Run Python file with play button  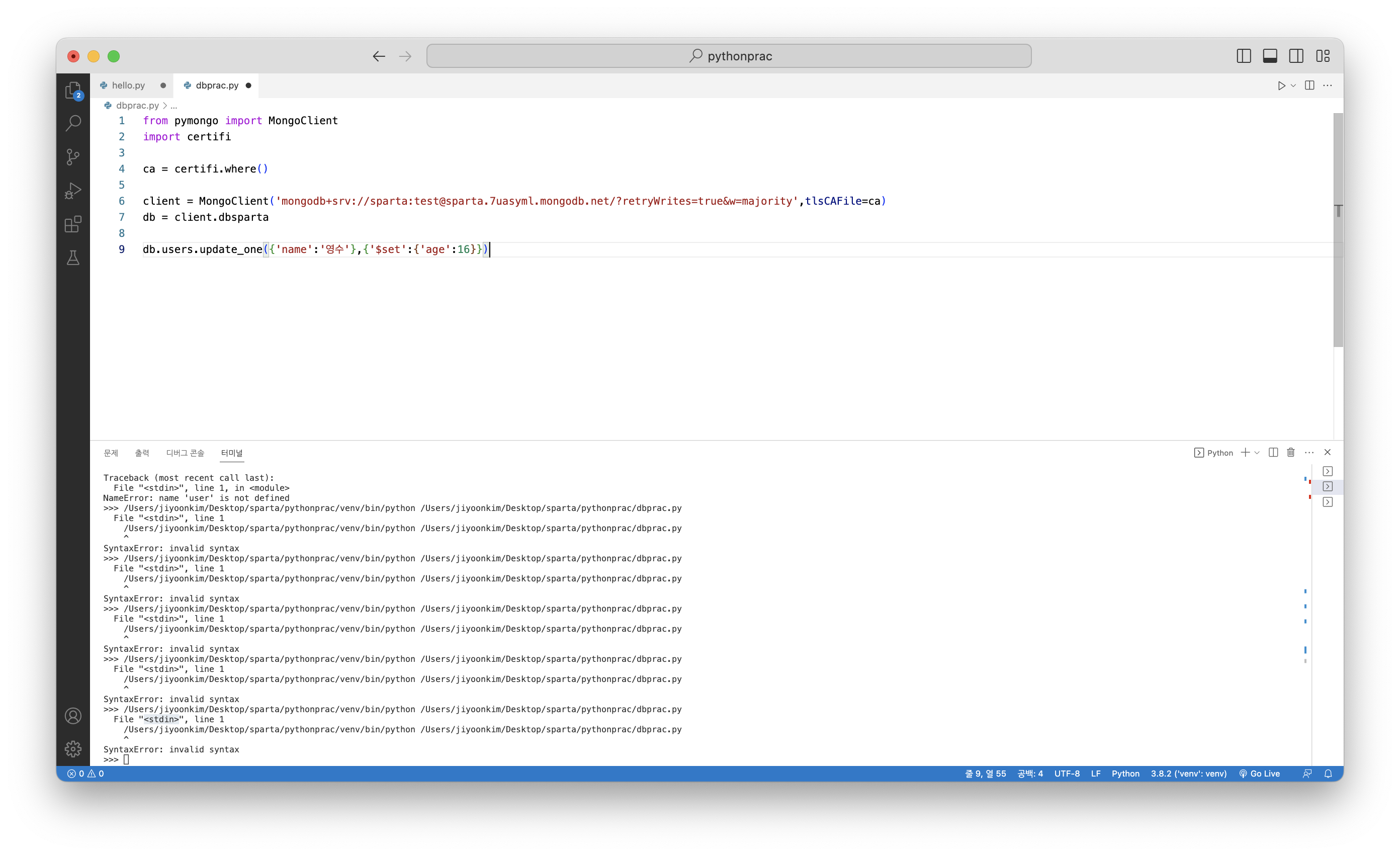(x=1281, y=85)
